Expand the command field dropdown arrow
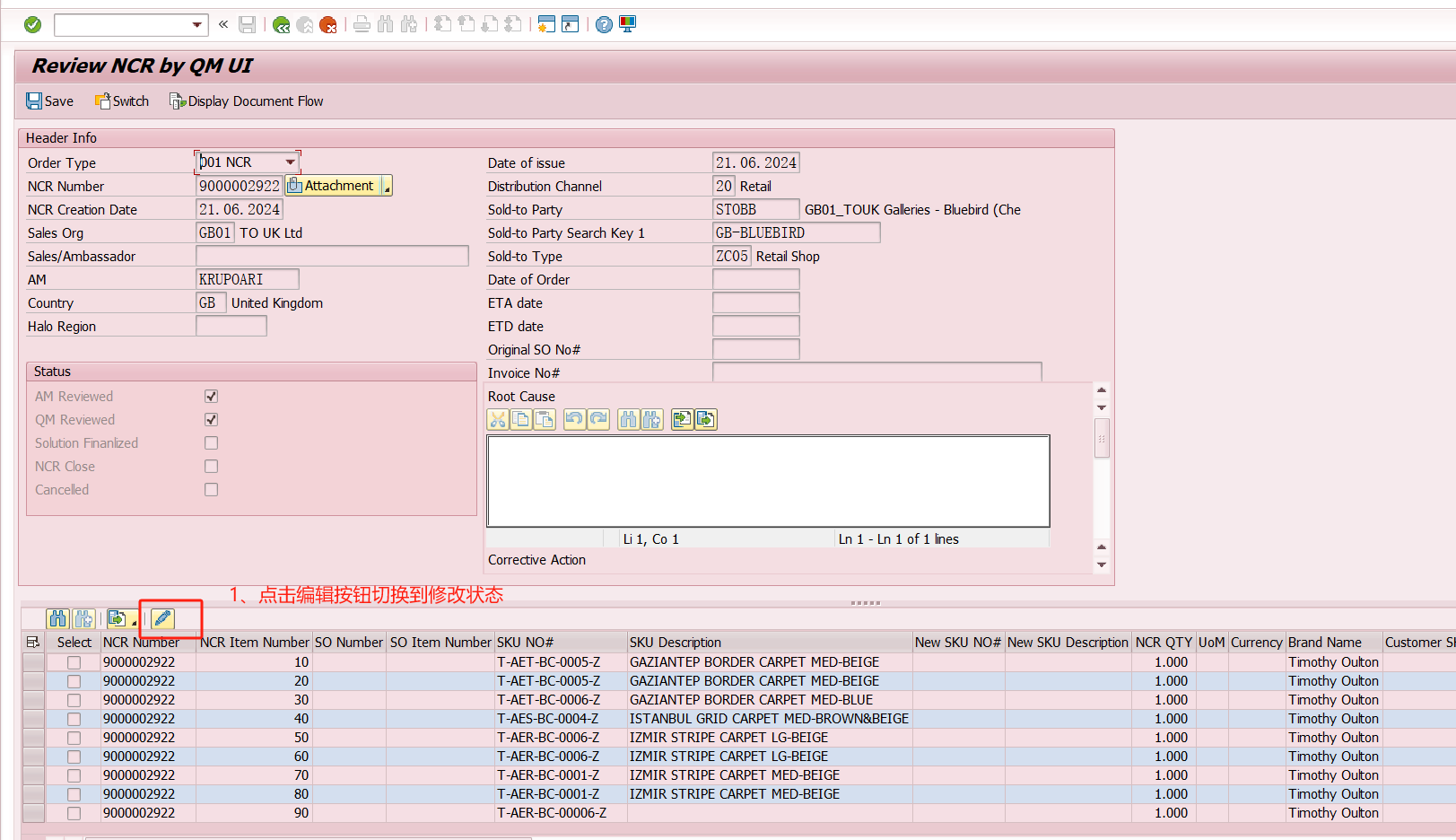 click(x=196, y=25)
